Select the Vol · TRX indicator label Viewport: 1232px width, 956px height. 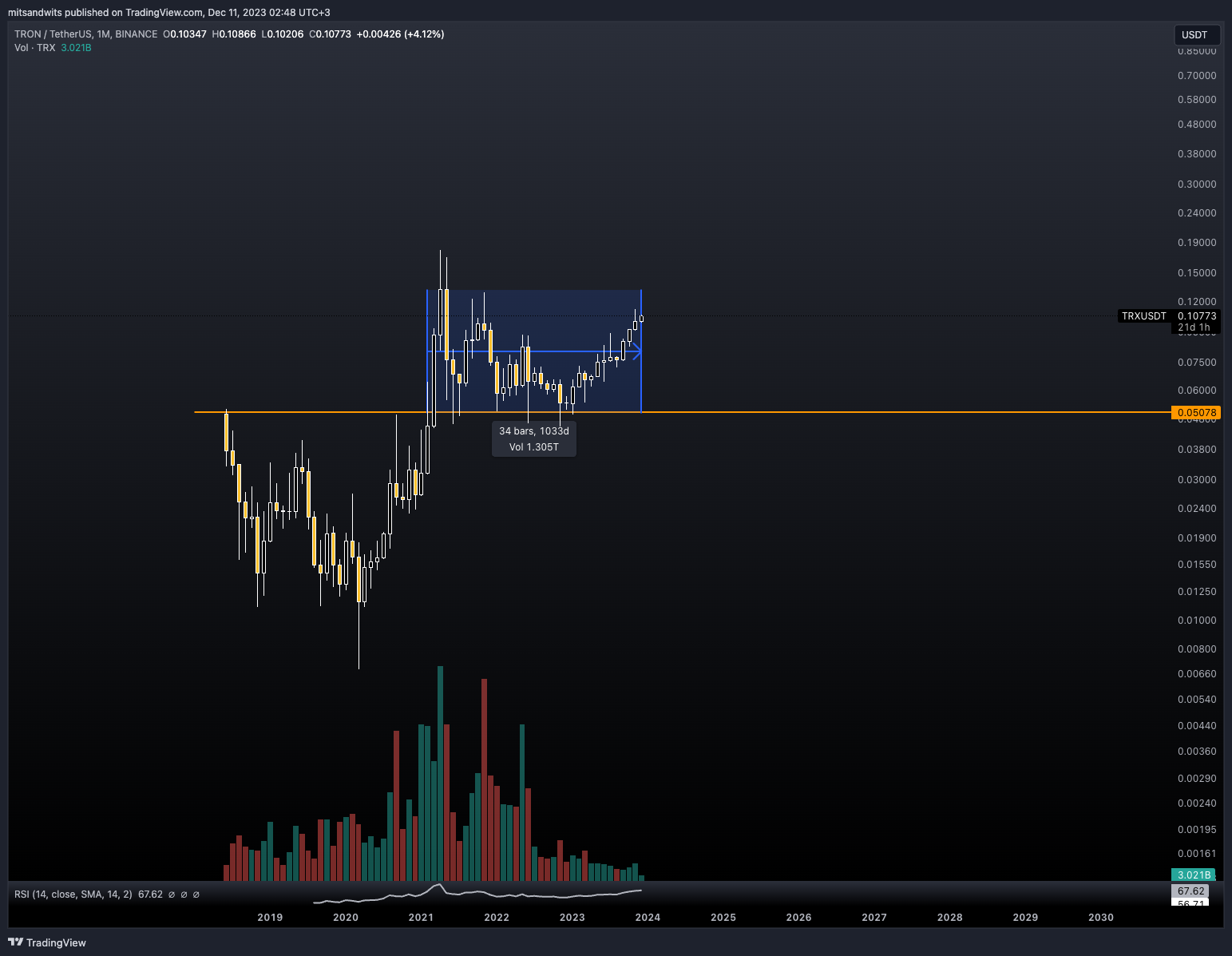click(34, 48)
